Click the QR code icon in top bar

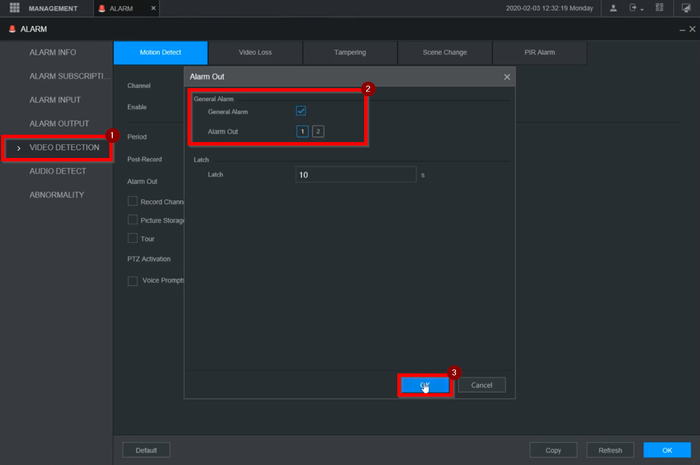click(x=659, y=8)
